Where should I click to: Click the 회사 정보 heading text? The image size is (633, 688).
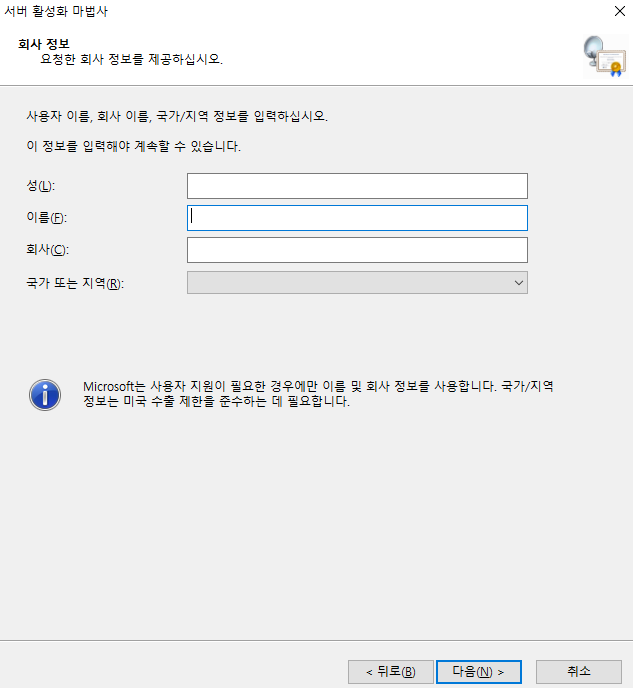[x=43, y=44]
